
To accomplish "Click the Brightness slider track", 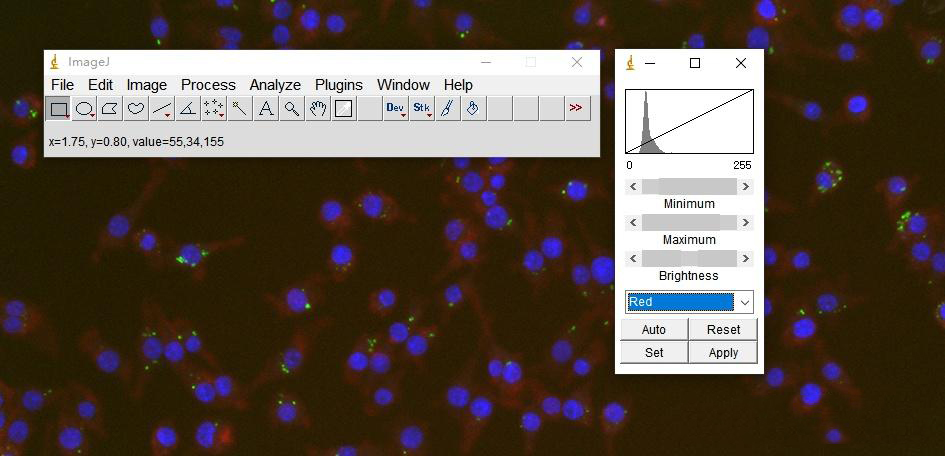I will pos(689,258).
